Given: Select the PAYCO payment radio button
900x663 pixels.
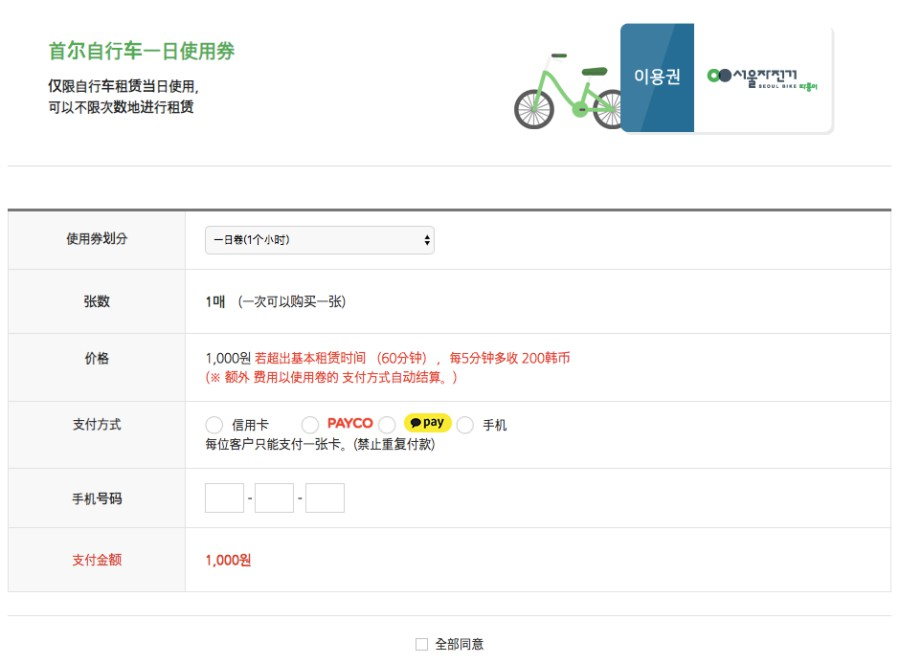Looking at the screenshot, I should click(310, 425).
